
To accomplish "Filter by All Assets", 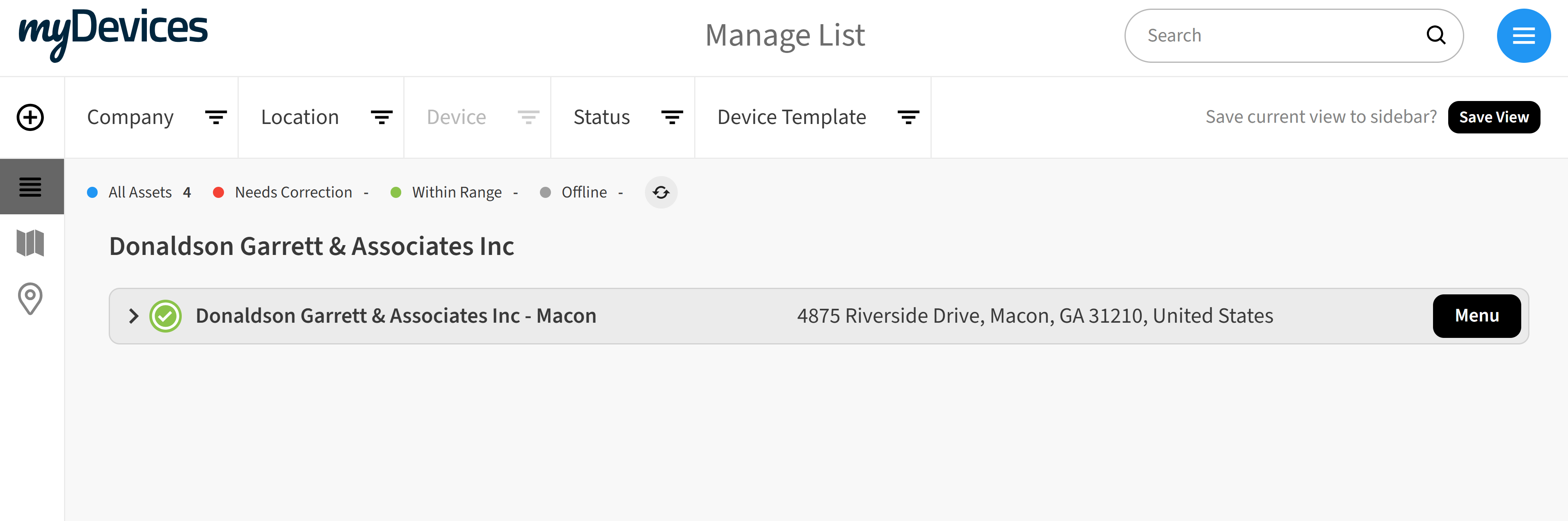I will (139, 193).
